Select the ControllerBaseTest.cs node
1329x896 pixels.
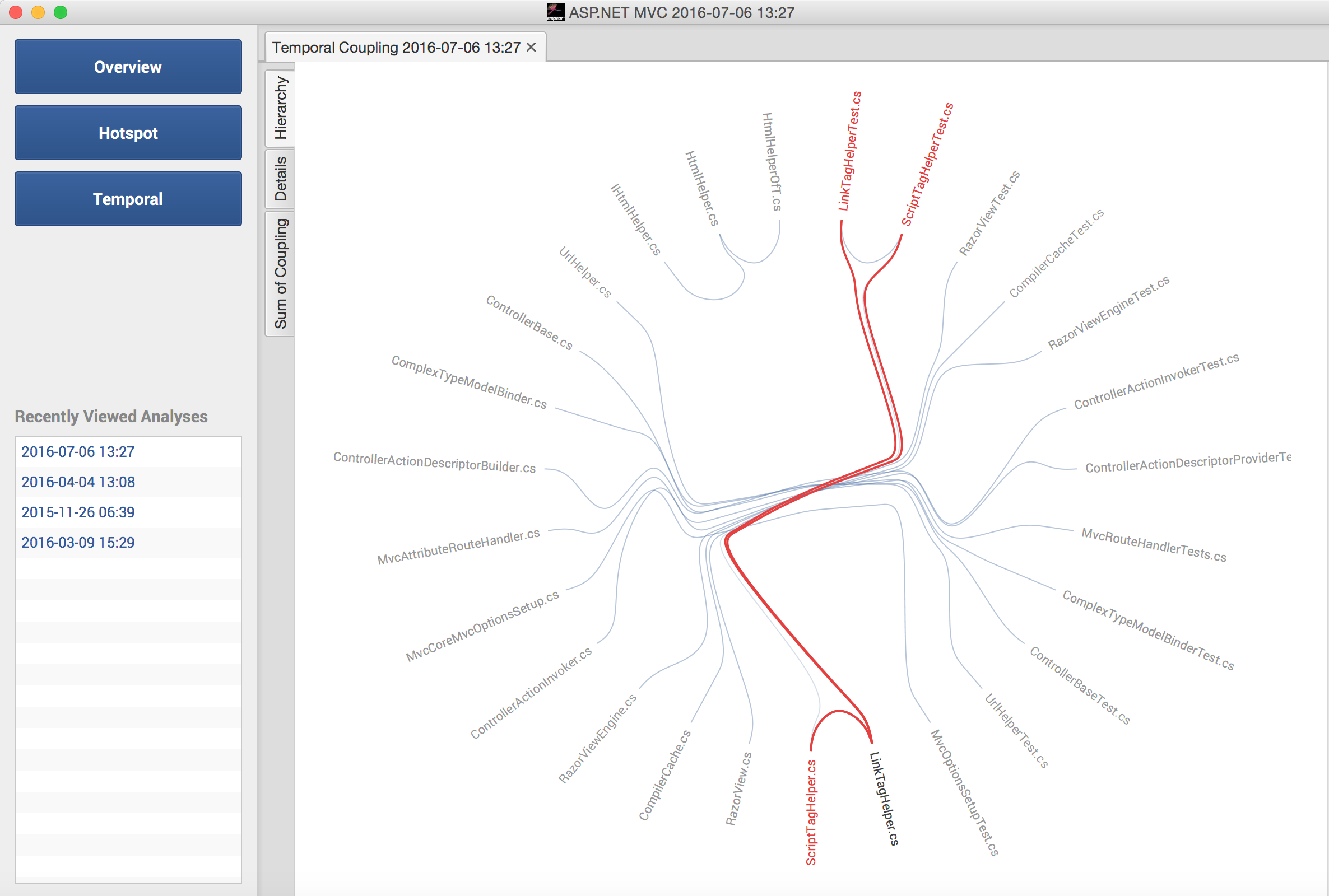tap(1080, 685)
